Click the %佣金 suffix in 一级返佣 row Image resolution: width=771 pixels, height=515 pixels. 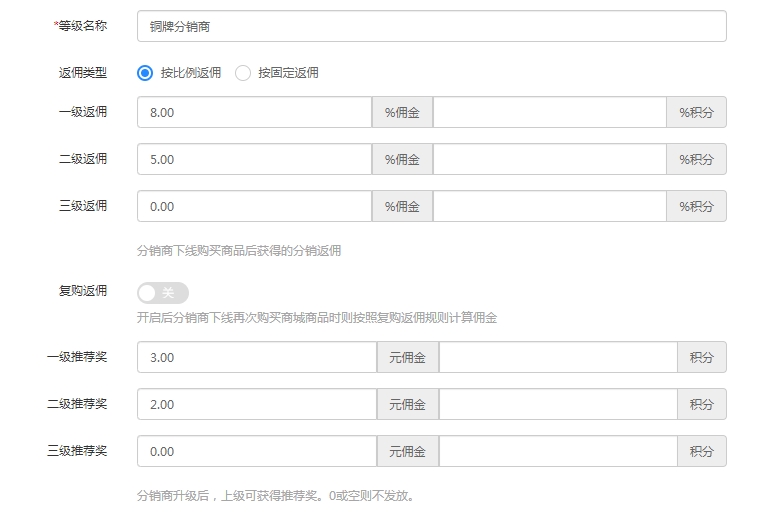(x=402, y=113)
